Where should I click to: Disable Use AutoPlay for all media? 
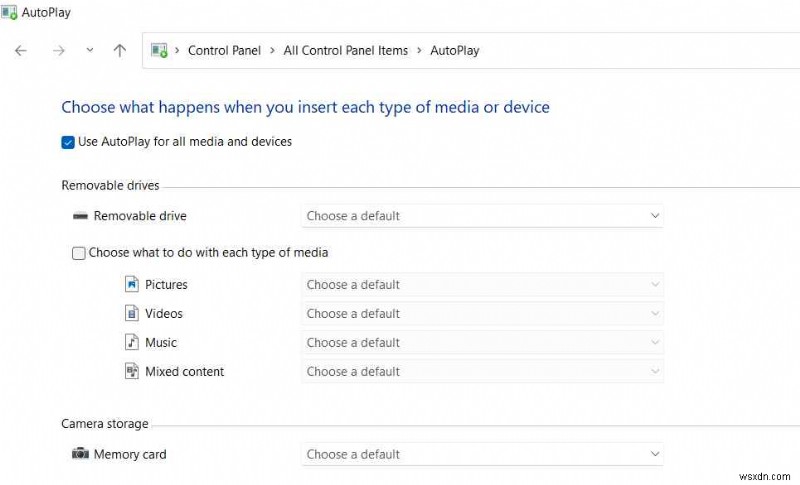(x=68, y=142)
